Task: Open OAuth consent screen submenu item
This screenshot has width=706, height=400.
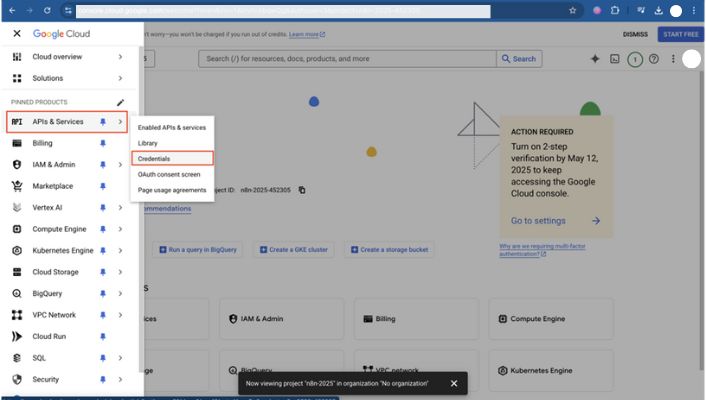Action: click(x=172, y=174)
